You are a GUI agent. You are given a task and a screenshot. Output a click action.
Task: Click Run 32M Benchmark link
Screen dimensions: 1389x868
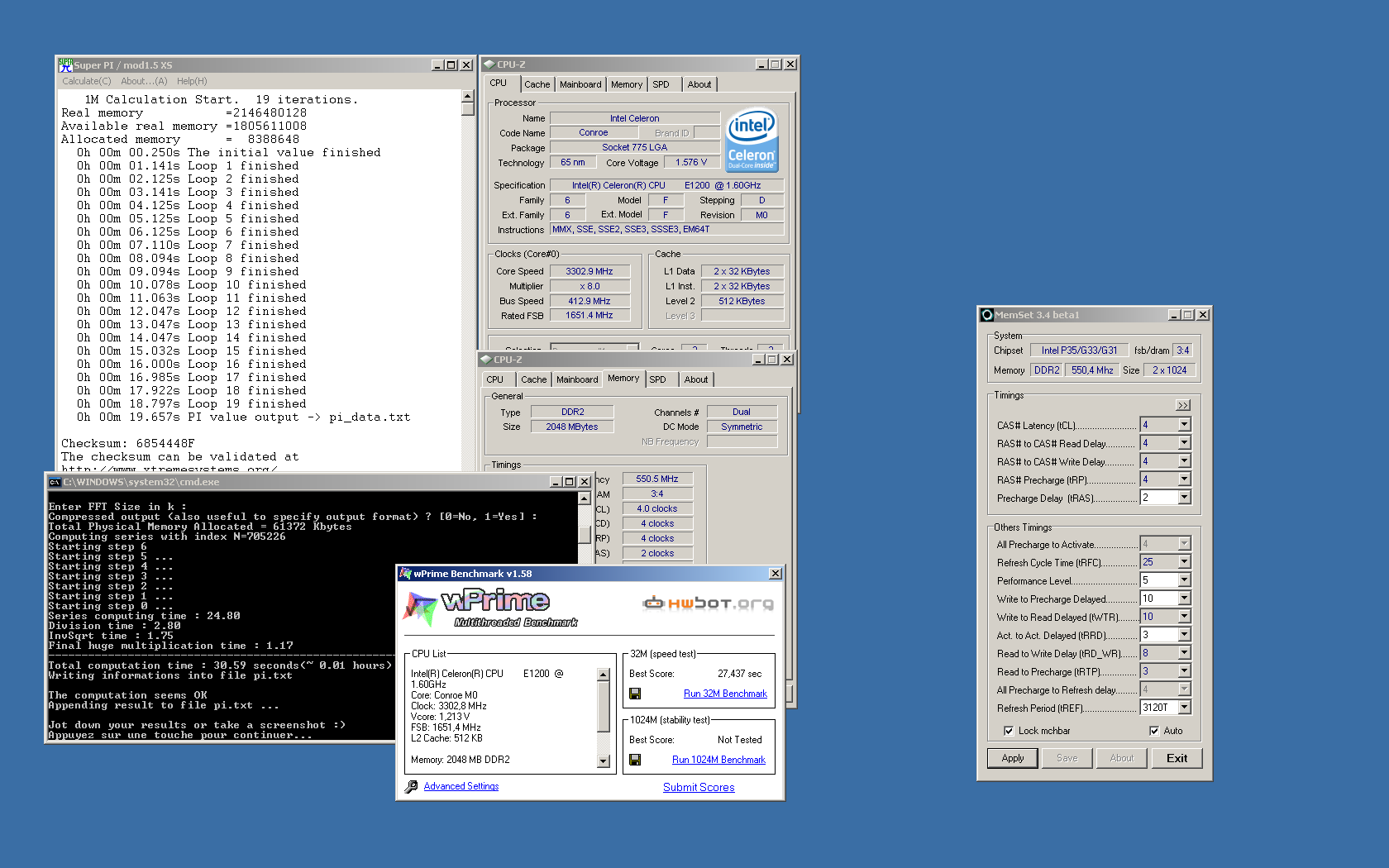click(x=725, y=694)
